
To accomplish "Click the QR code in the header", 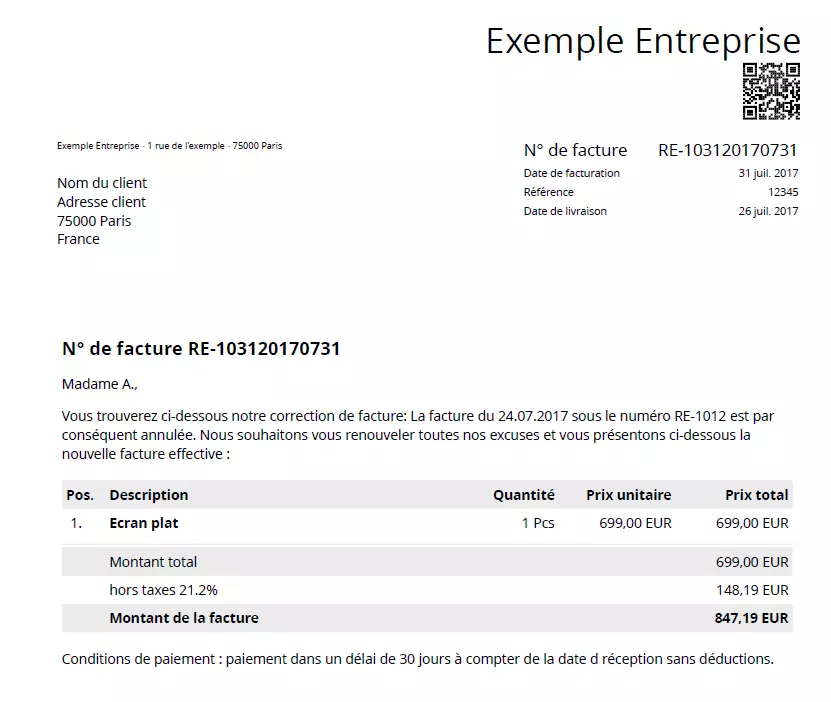I will [771, 91].
